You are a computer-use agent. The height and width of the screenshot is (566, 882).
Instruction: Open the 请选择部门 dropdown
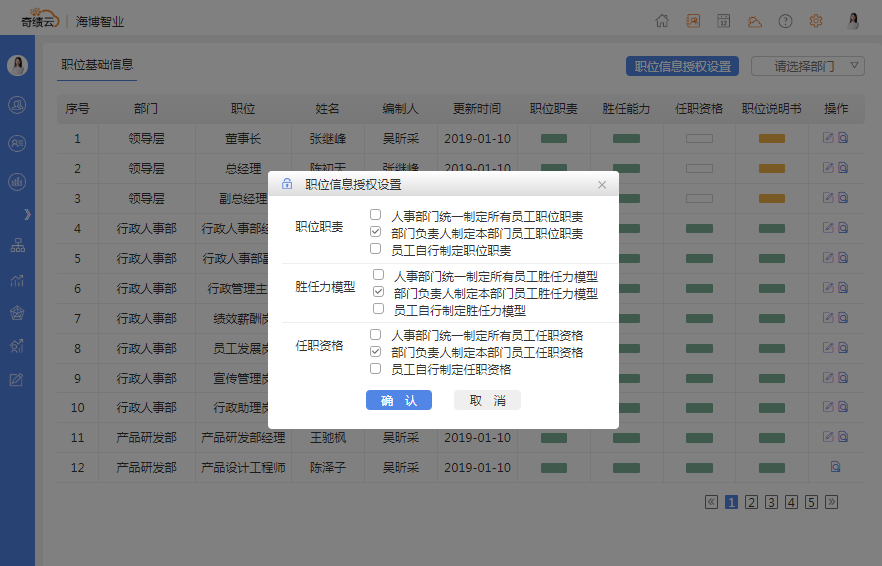point(808,66)
